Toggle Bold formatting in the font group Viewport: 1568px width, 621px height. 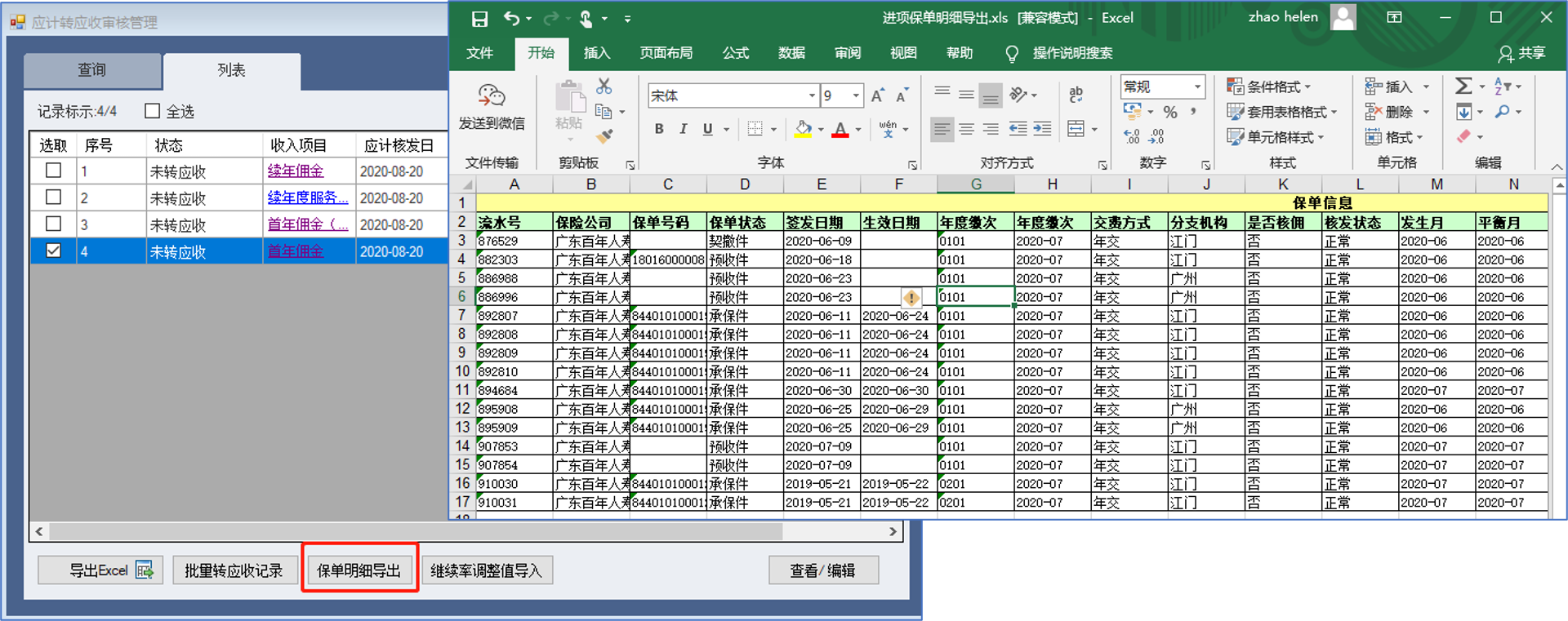659,129
